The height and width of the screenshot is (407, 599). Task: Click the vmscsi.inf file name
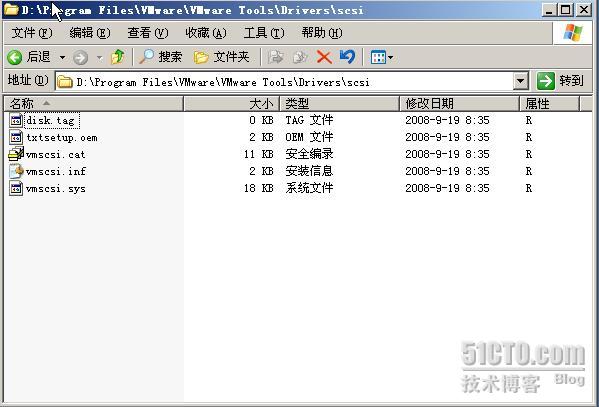56,171
